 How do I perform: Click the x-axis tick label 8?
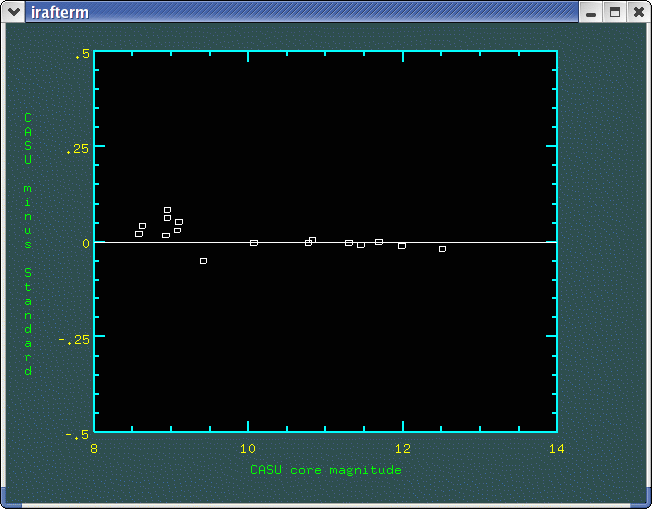(x=94, y=449)
